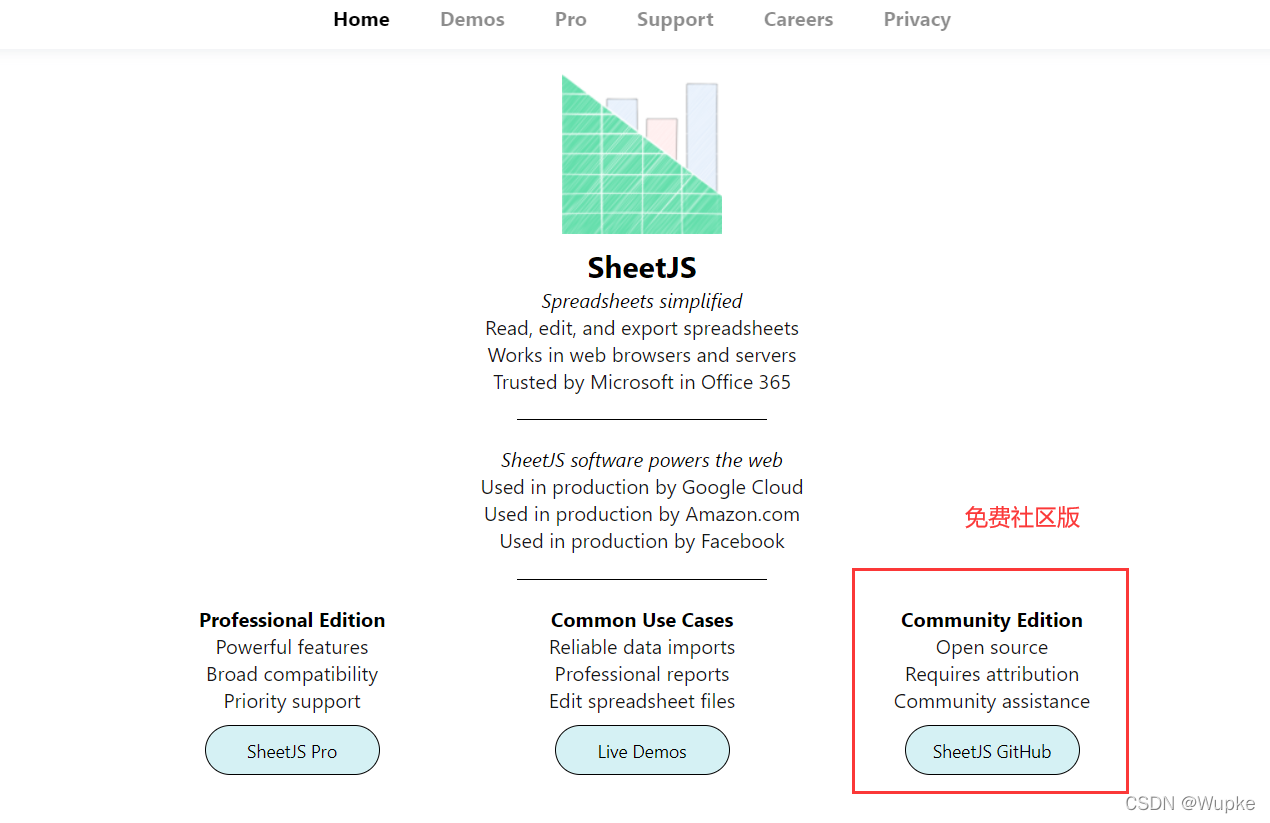Go to the Demos page
The image size is (1270, 823).
tap(472, 20)
